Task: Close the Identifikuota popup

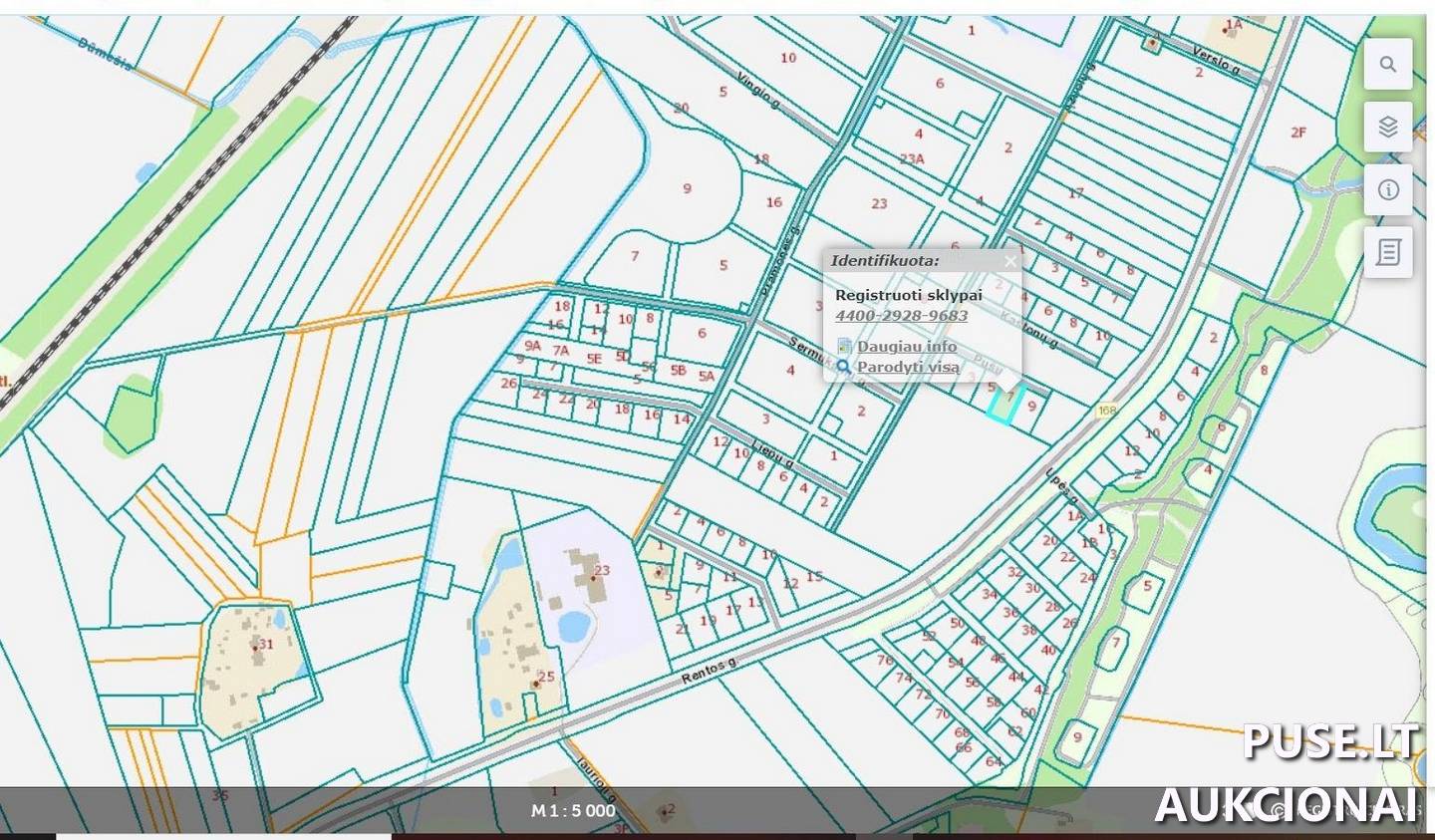Action: click(x=1010, y=261)
